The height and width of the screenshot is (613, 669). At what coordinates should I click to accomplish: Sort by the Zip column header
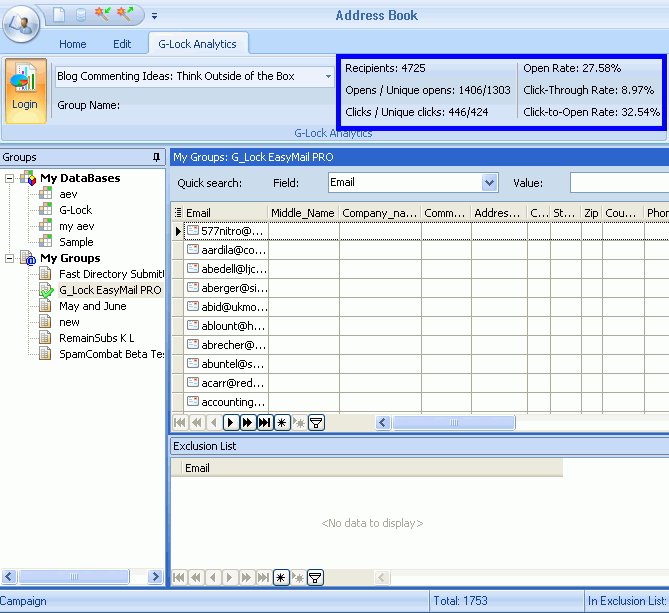[x=591, y=212]
